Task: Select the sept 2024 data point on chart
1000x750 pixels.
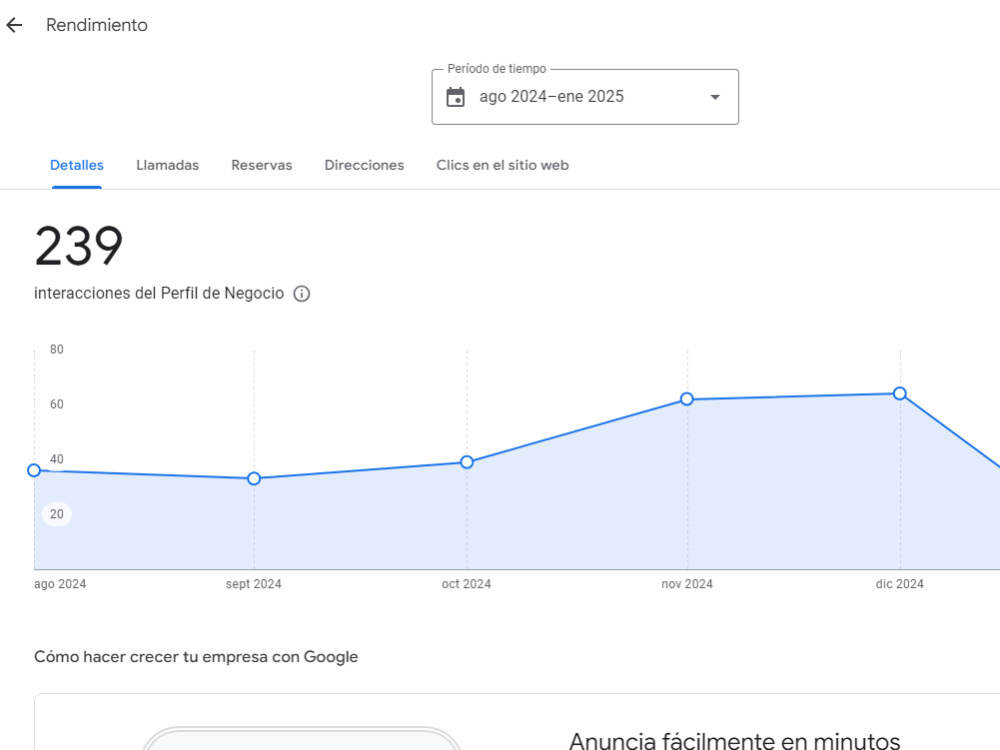Action: click(254, 478)
